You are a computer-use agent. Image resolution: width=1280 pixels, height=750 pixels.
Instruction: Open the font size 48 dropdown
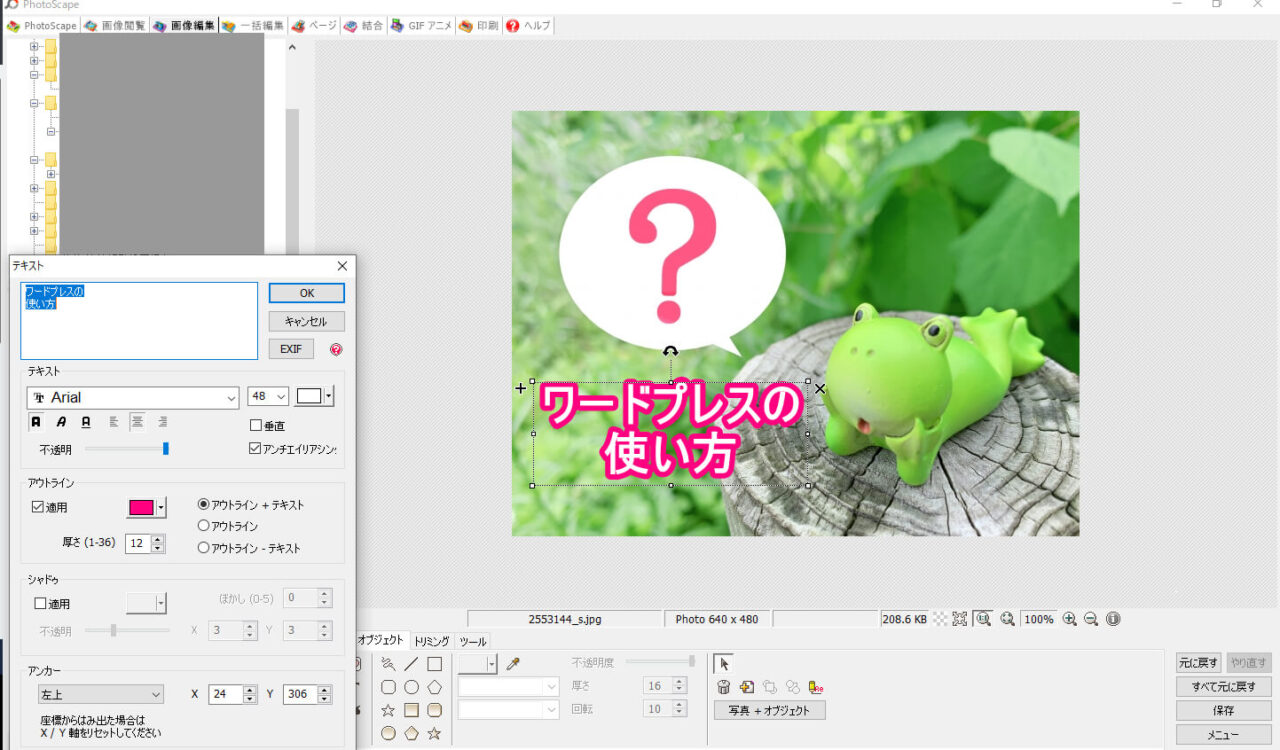pos(281,397)
